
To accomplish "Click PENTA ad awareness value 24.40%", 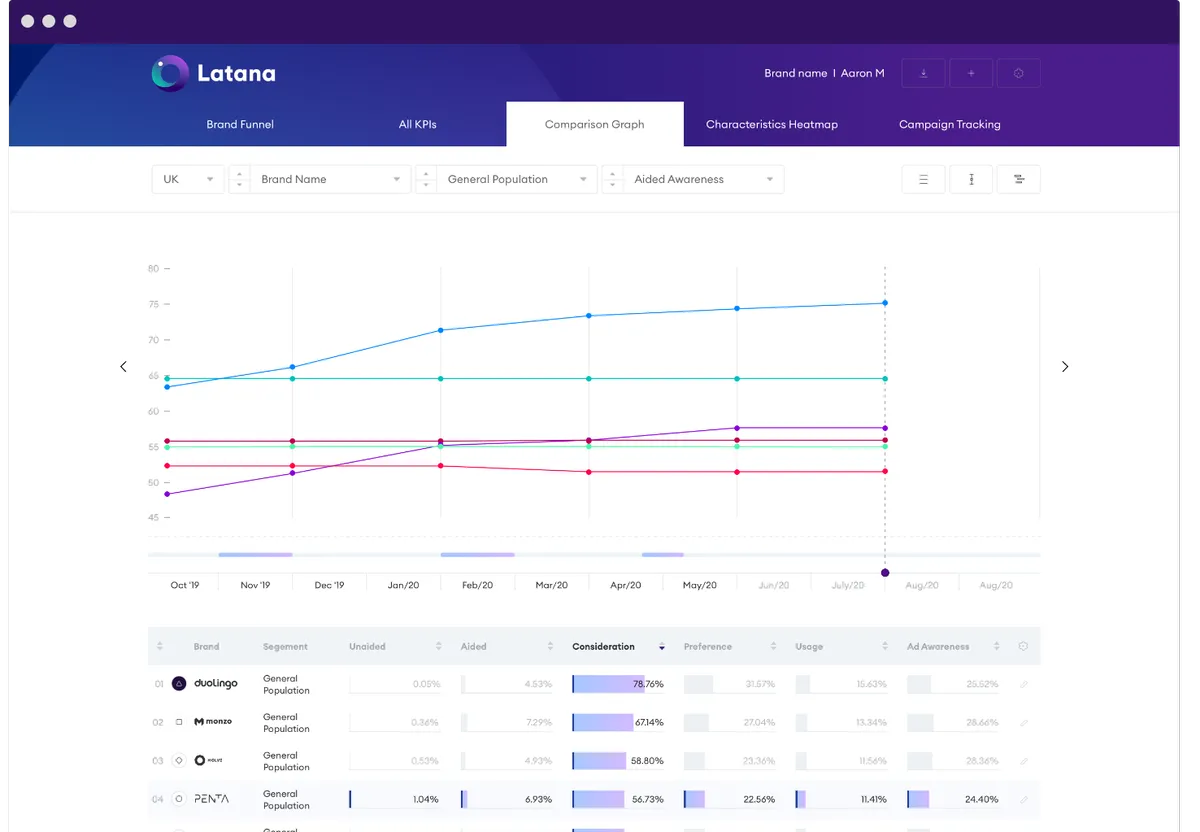I will pos(982,799).
